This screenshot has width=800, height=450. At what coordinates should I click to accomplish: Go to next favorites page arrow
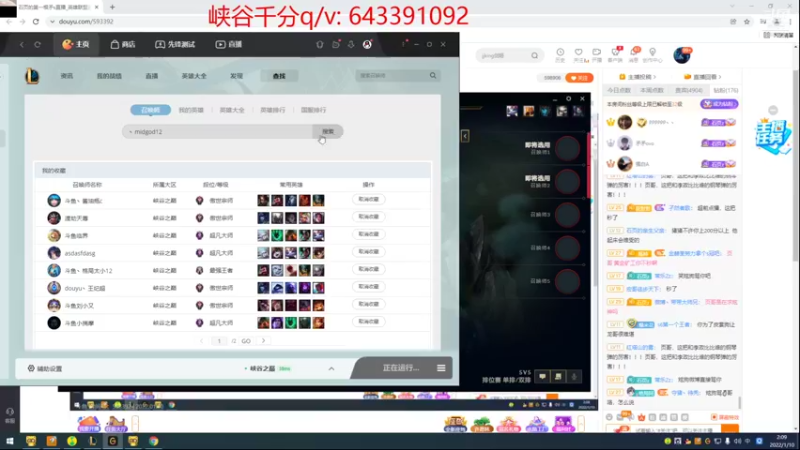tap(263, 341)
